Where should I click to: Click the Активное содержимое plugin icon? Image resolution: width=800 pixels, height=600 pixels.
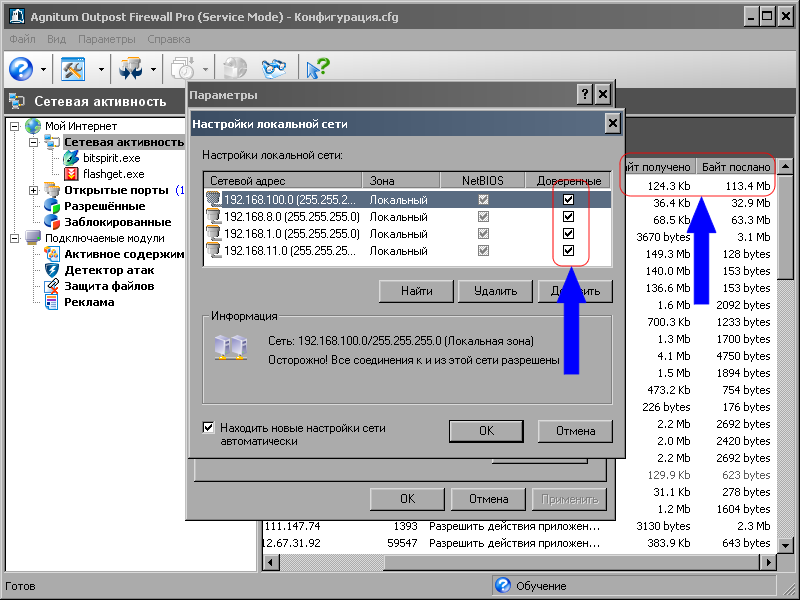pos(52,254)
